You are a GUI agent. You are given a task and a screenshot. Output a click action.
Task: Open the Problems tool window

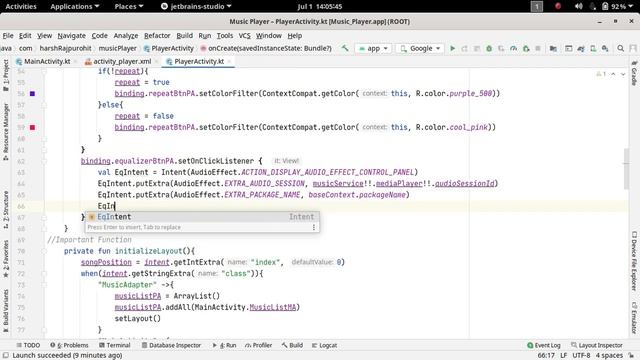[69, 345]
